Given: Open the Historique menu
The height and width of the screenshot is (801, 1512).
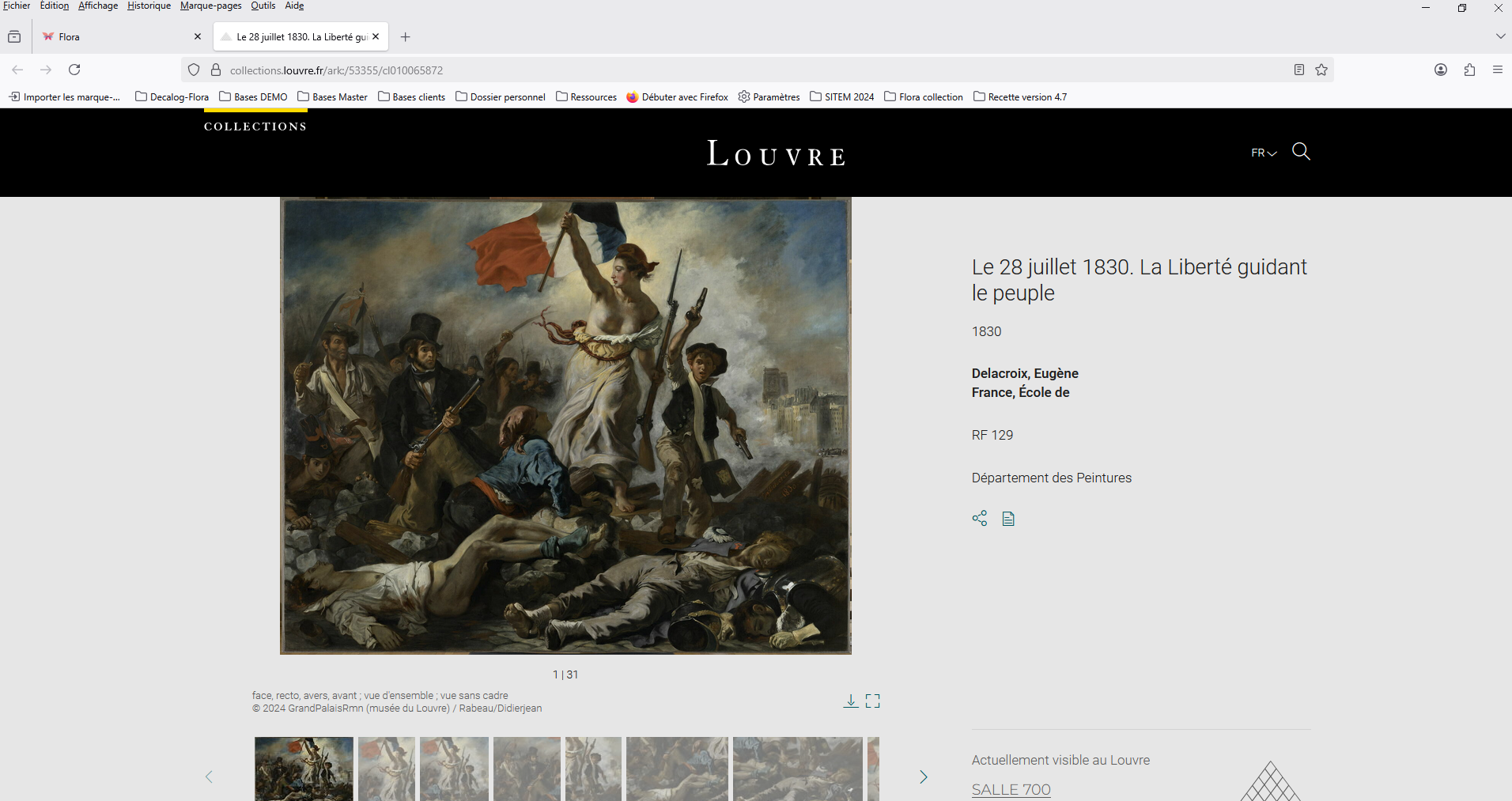Looking at the screenshot, I should (x=149, y=6).
